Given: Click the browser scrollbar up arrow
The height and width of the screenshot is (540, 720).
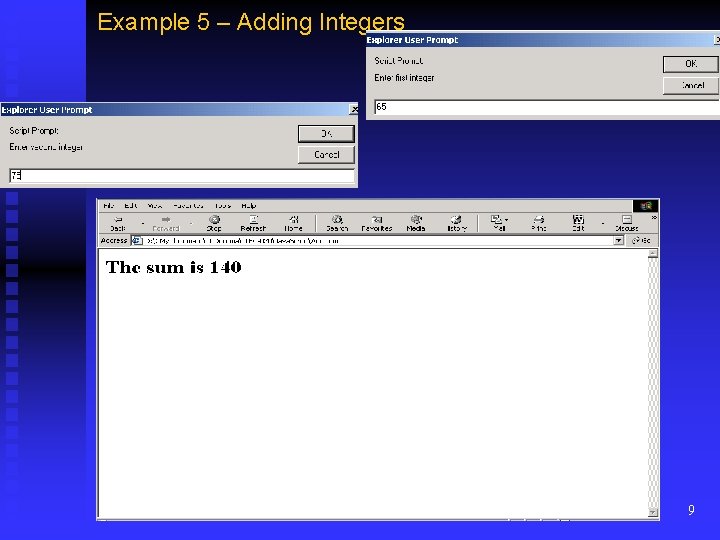Looking at the screenshot, I should [x=652, y=253].
